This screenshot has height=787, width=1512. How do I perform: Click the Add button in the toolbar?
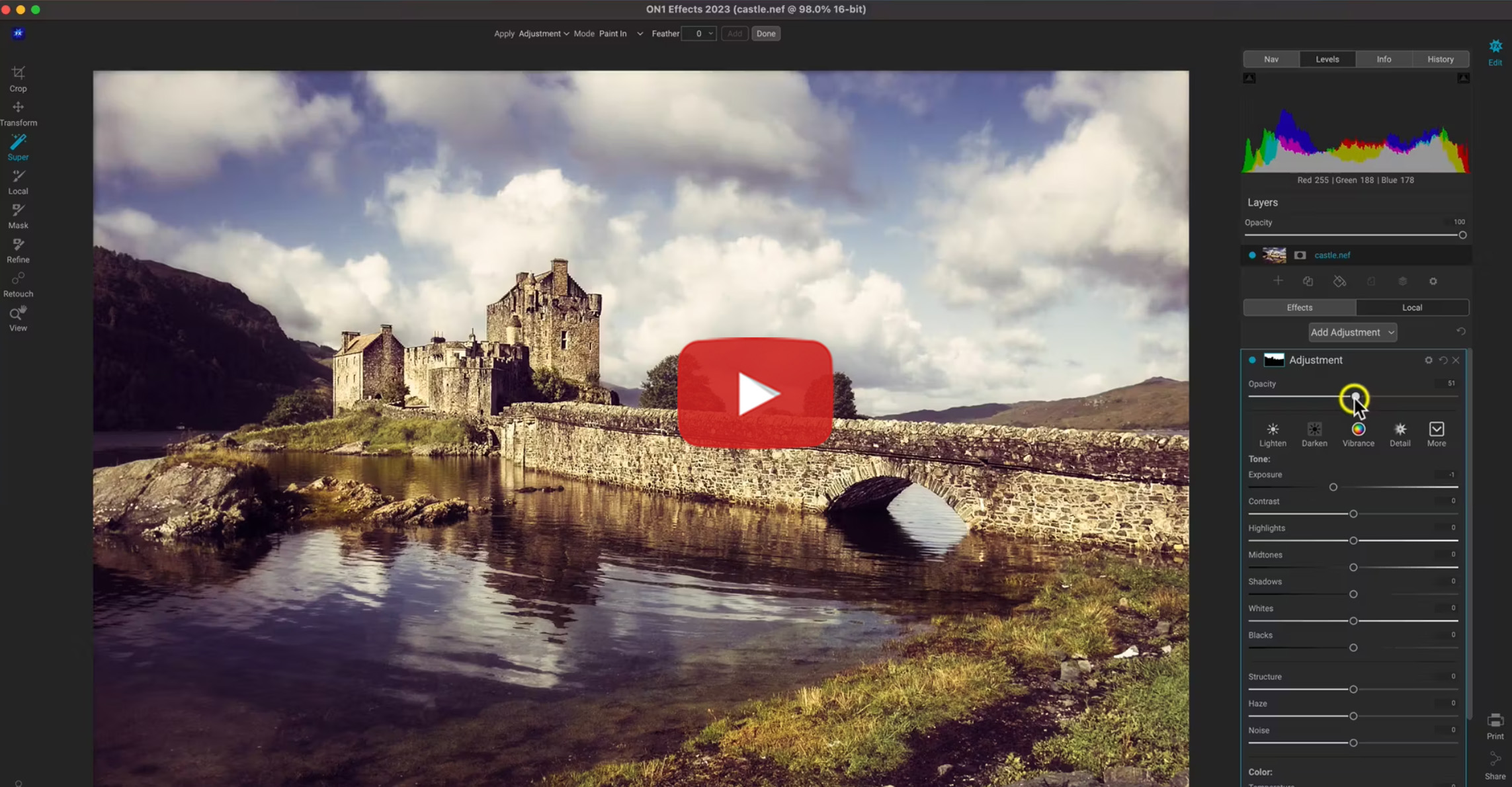(734, 34)
